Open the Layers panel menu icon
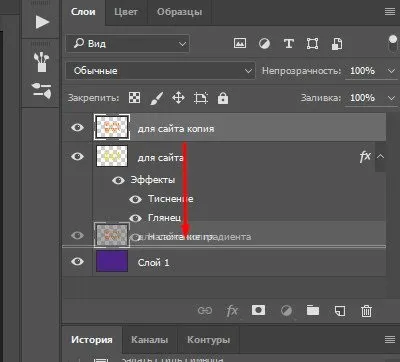Screen dimensions: 400x362 click(390, 11)
